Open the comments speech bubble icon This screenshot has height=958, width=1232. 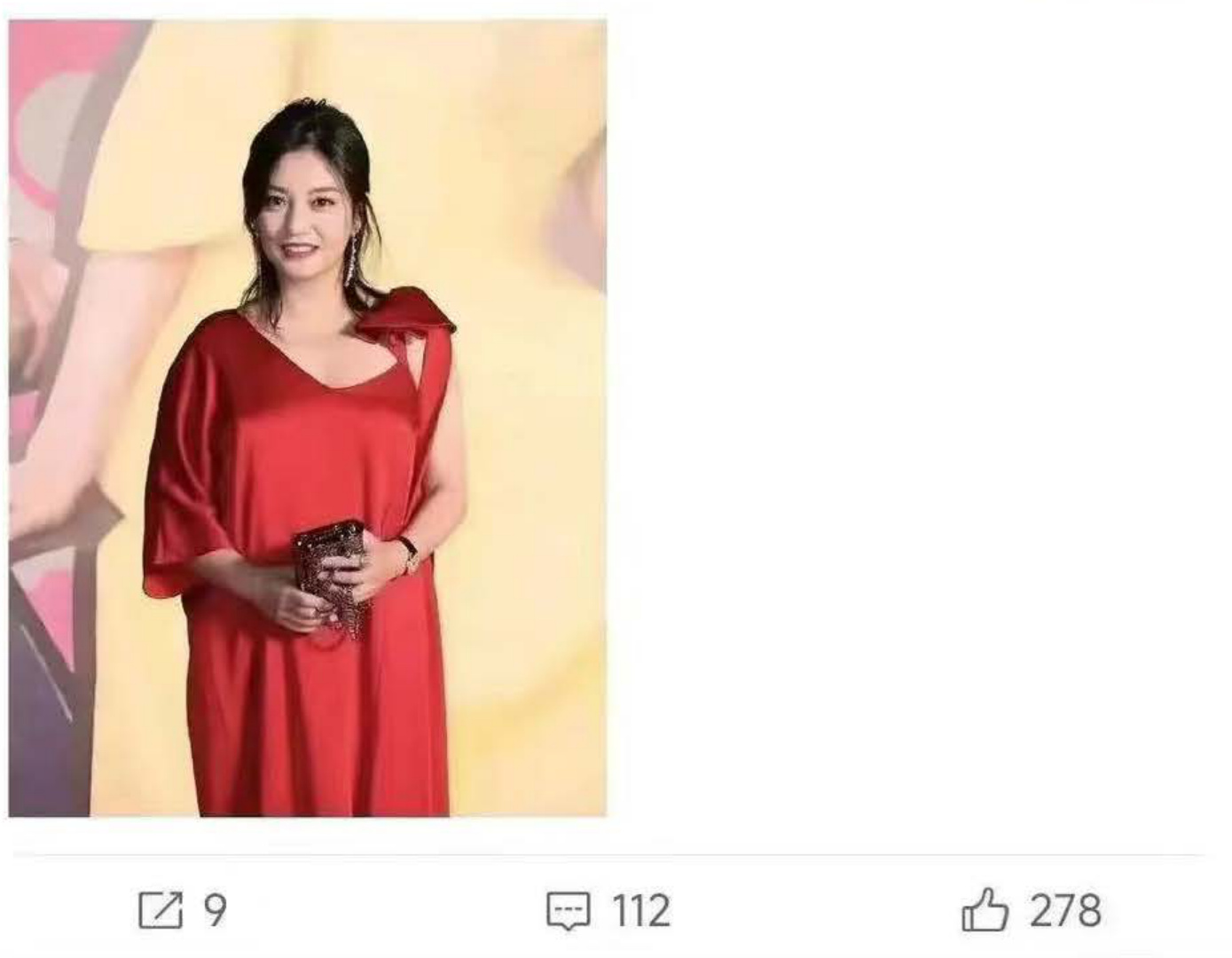click(x=568, y=911)
